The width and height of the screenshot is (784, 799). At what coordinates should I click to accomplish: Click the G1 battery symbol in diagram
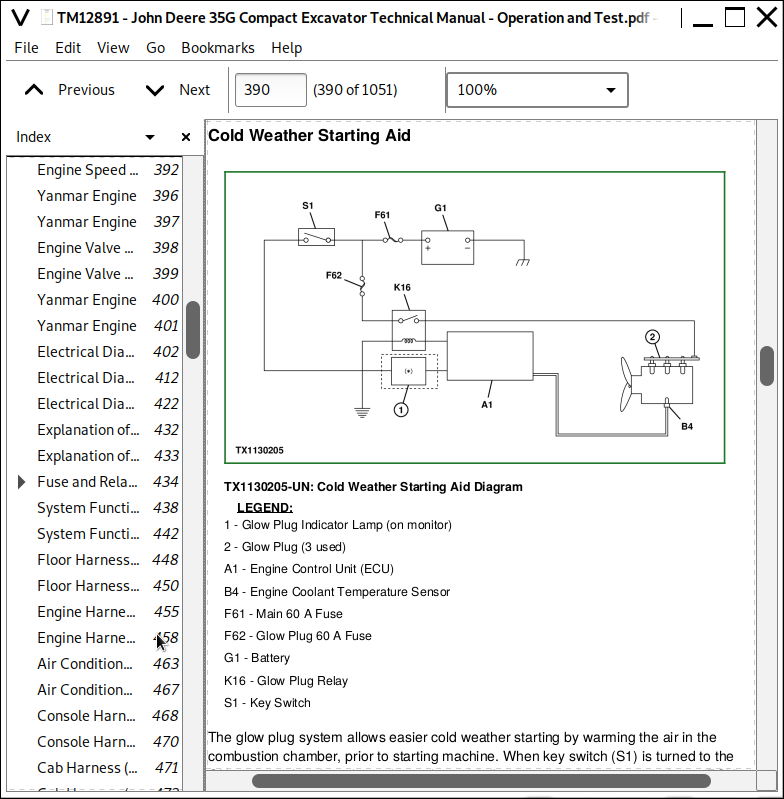tap(447, 248)
